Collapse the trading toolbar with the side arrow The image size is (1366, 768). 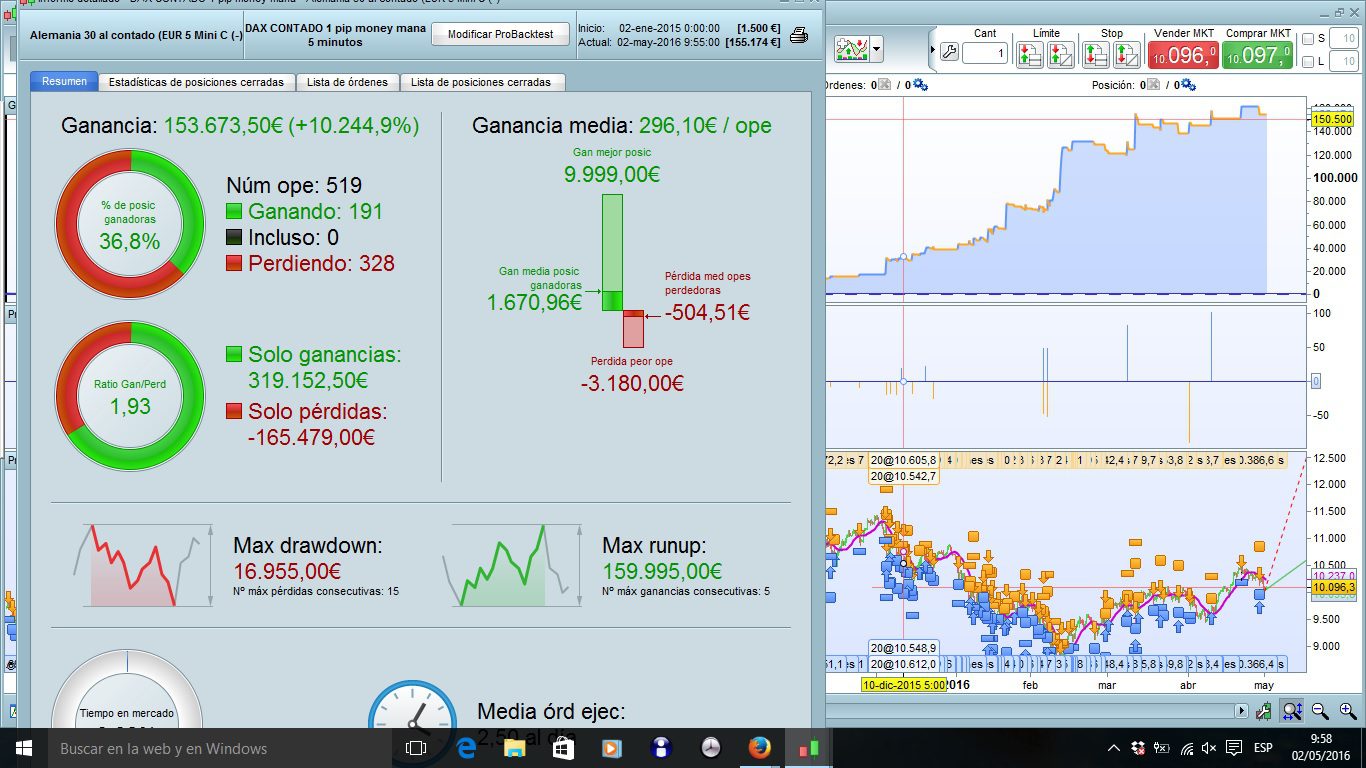click(x=932, y=49)
